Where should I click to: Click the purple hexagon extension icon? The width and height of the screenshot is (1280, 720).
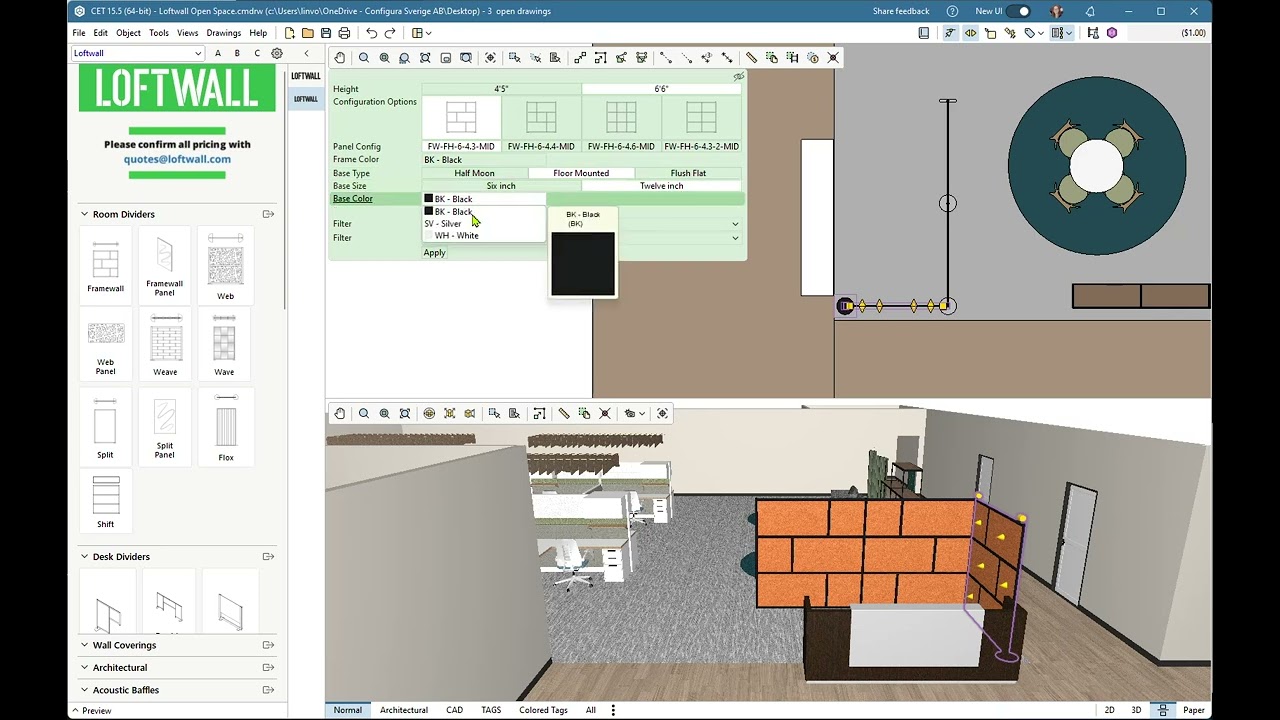pos(1112,33)
